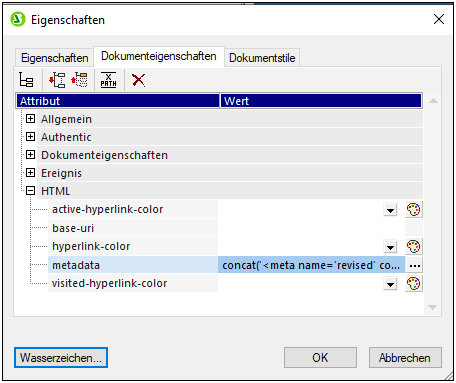Switch to the Eigenschaften tab
The width and height of the screenshot is (456, 383).
54,58
